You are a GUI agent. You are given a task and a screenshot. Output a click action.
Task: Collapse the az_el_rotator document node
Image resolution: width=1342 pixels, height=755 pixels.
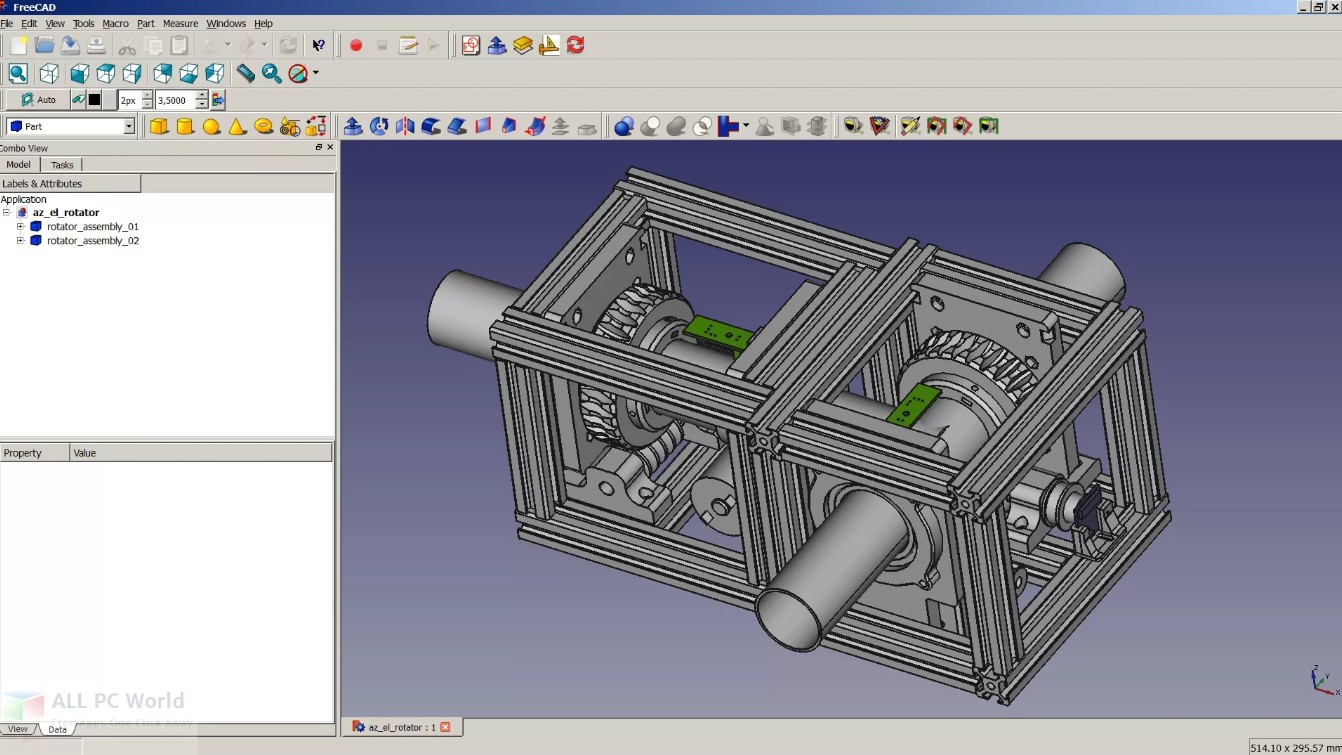click(x=6, y=213)
